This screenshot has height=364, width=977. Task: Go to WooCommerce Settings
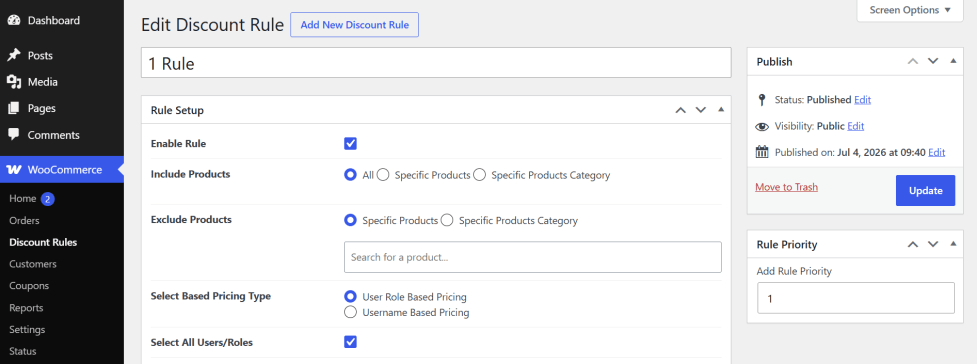[27, 330]
